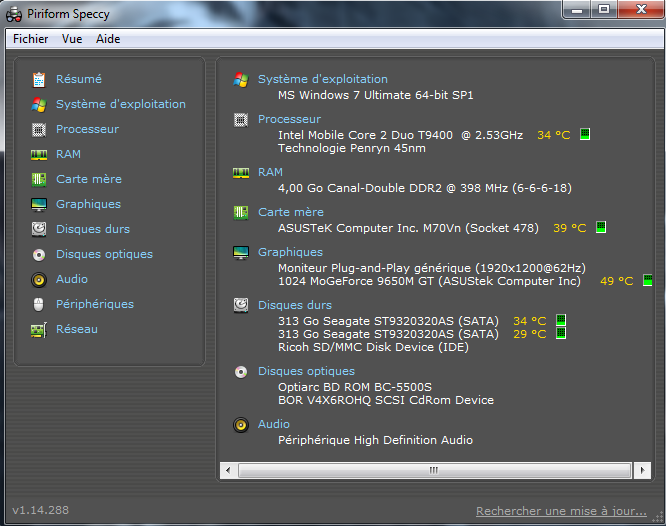This screenshot has height=526, width=666.
Task: Click the horizontal scrollbar left arrow
Action: coord(227,469)
